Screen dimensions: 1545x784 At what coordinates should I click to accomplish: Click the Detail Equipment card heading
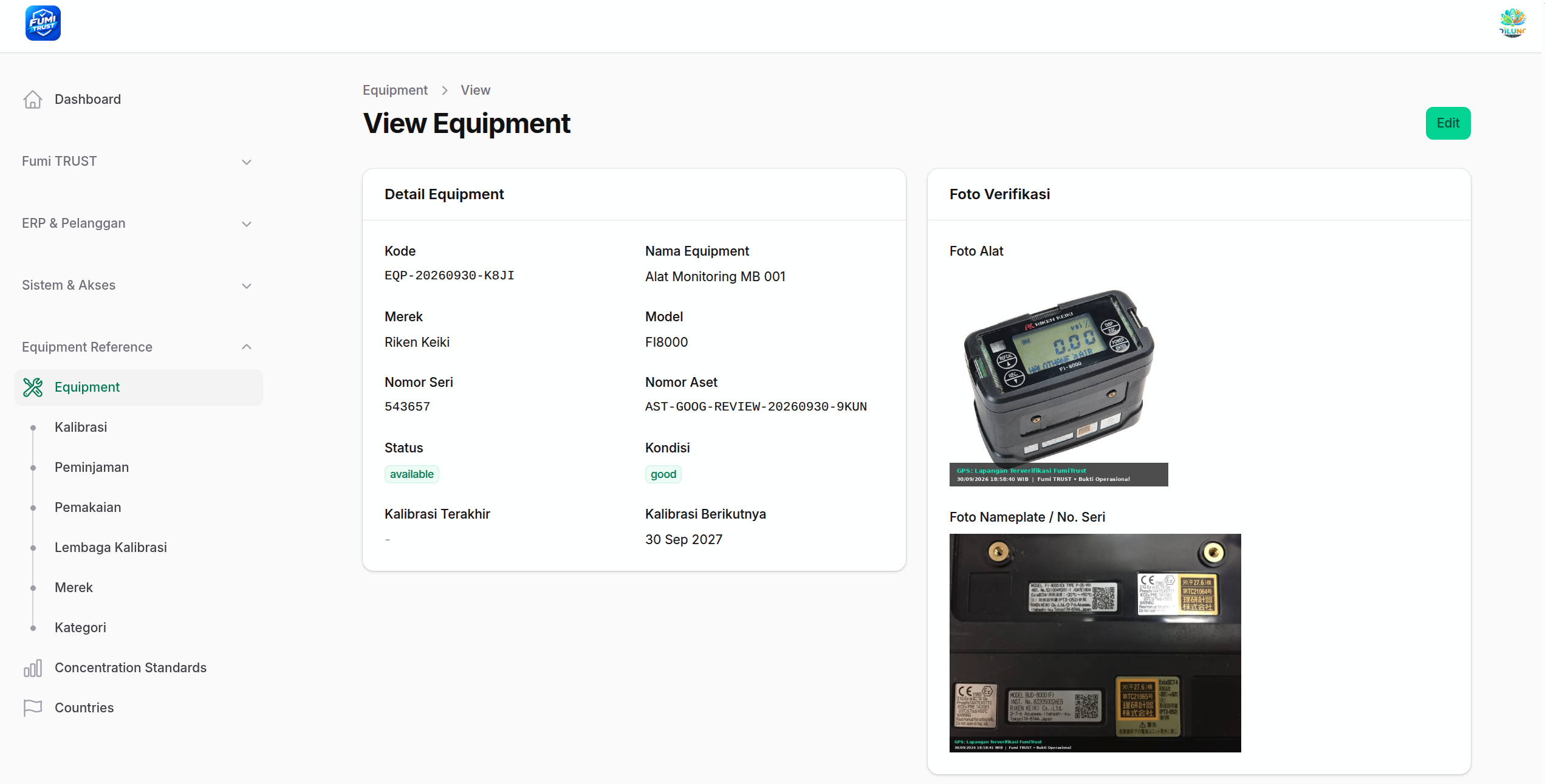click(x=444, y=194)
